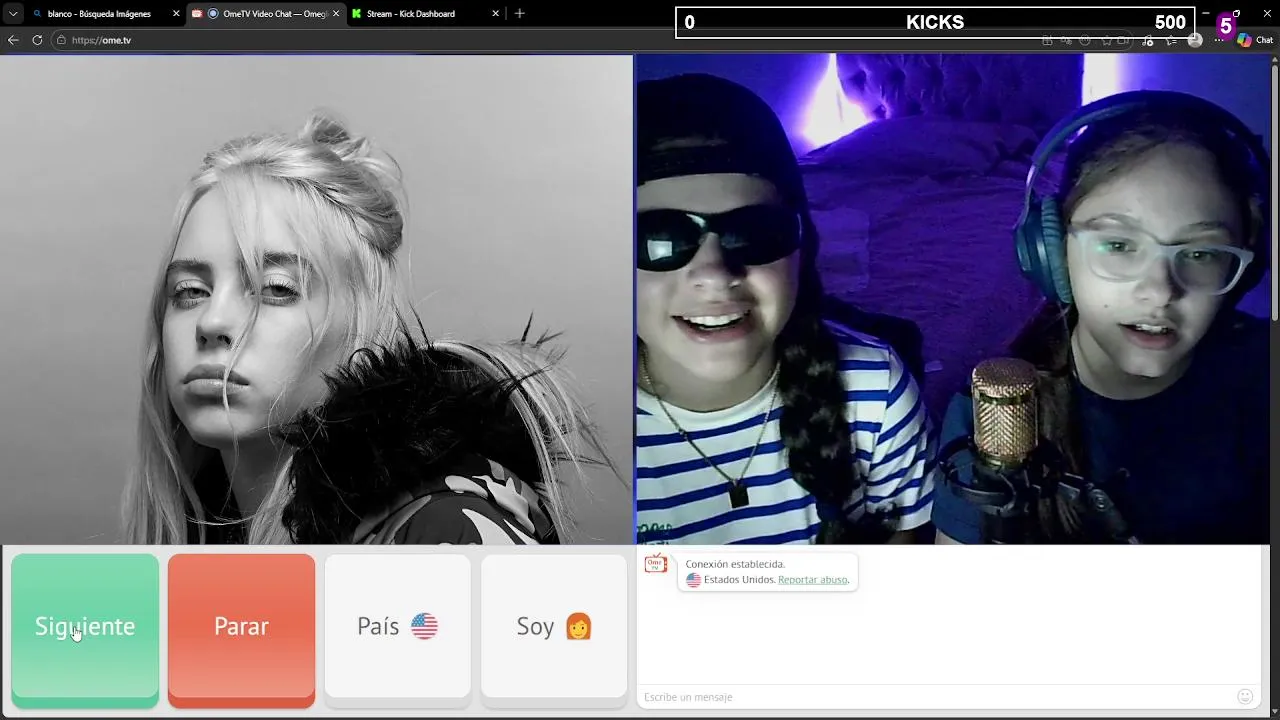Click the Conexión establecida message
Screen dimensions: 1280x720
point(735,564)
